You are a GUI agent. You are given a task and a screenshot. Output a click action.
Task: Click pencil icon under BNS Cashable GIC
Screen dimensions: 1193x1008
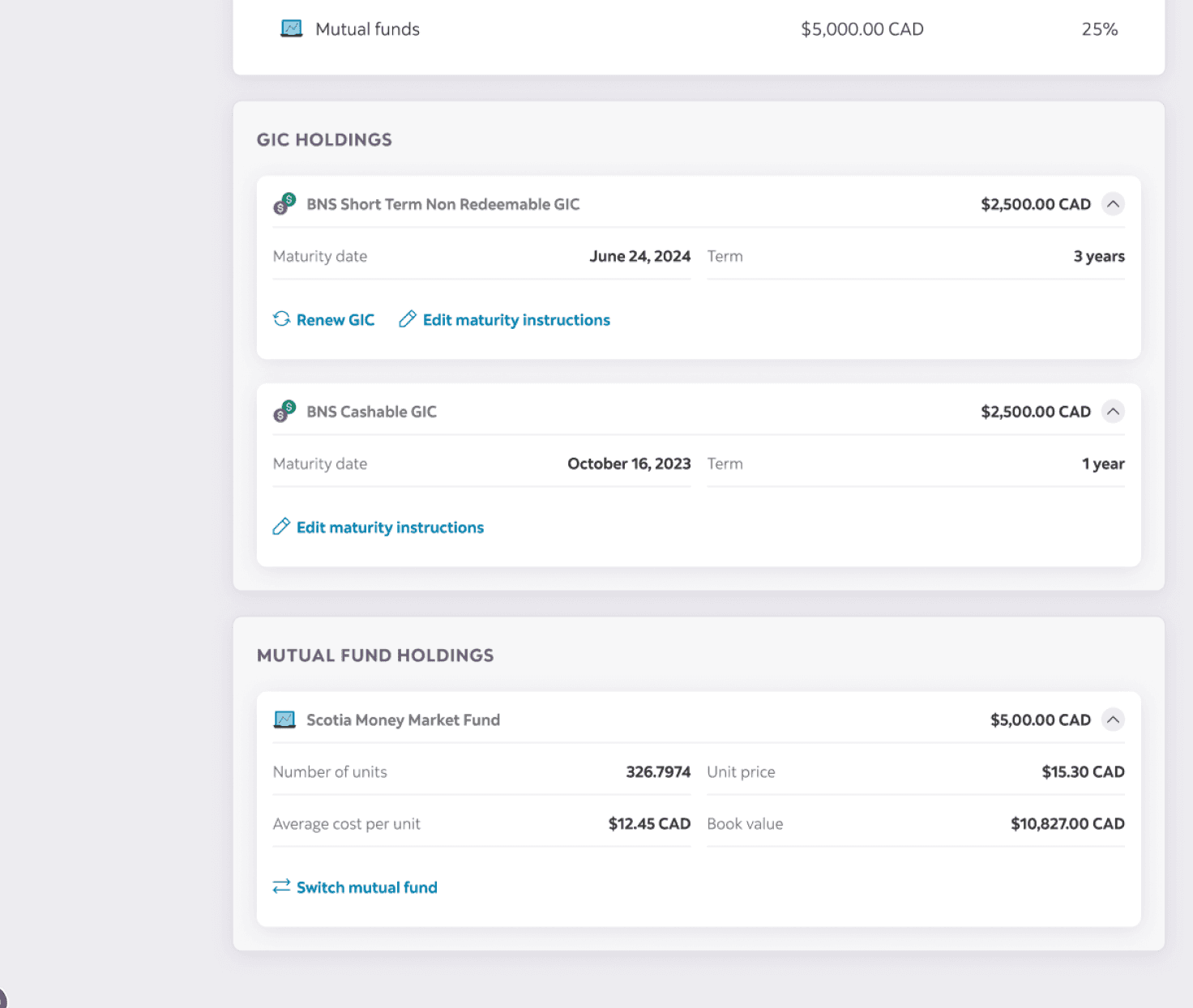pos(281,527)
